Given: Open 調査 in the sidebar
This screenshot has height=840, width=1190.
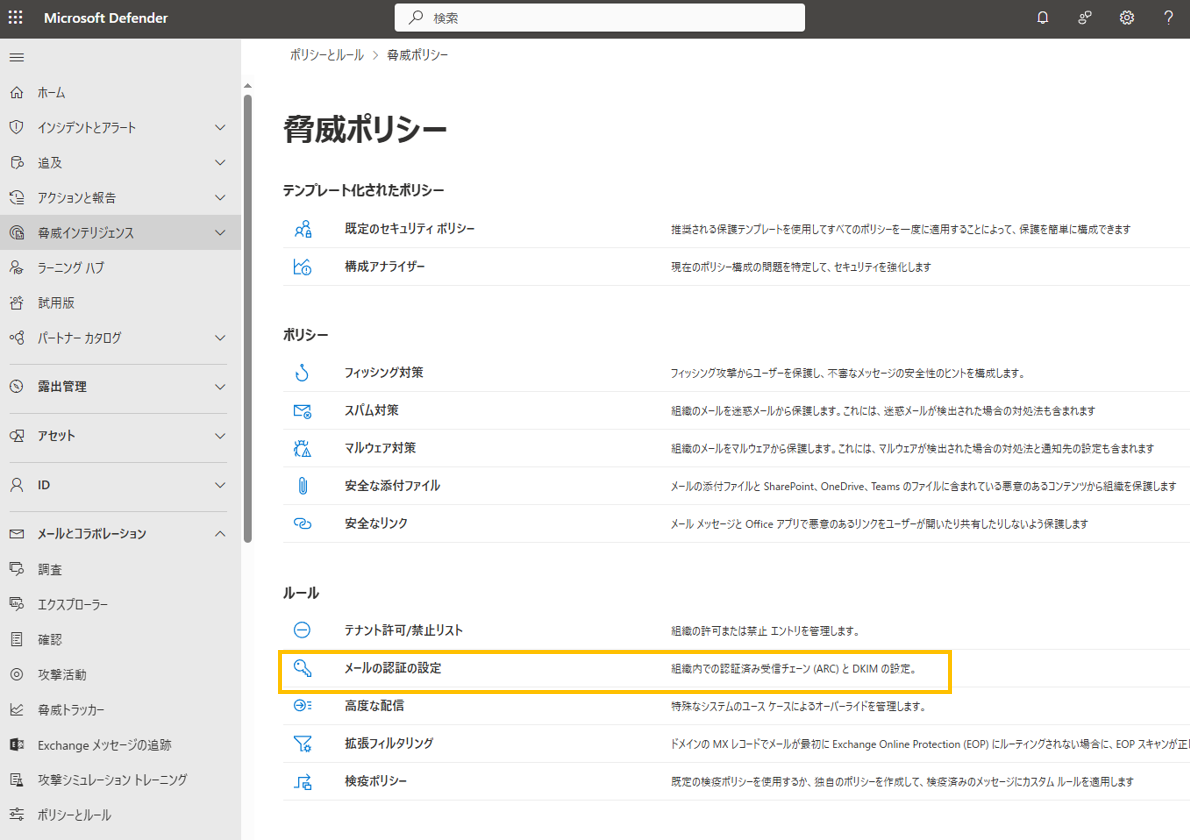Looking at the screenshot, I should point(120,569).
